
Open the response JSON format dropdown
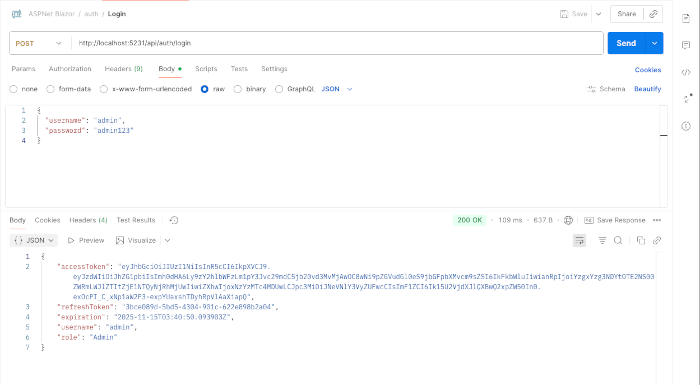click(x=34, y=240)
